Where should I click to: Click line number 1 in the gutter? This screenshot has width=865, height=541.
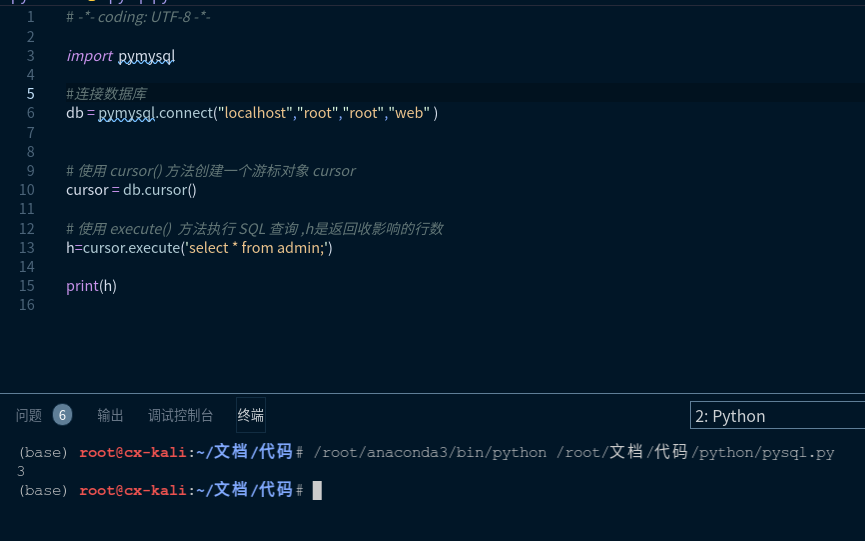pos(30,17)
